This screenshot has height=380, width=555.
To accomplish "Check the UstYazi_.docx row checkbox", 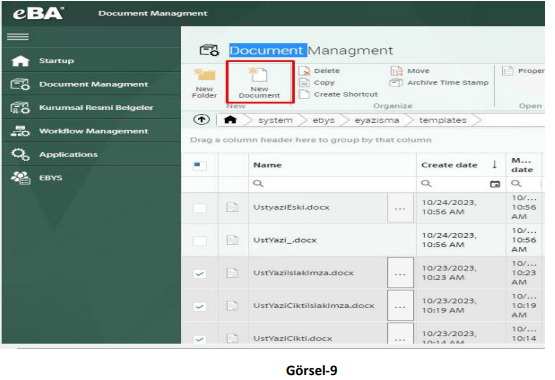I will (x=200, y=241).
